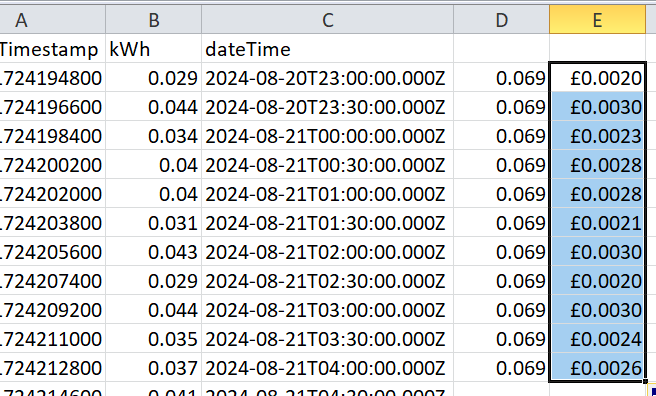Image resolution: width=656 pixels, height=396 pixels.
Task: Select cell 2024-08-21T00:30:00.000Z
Action: coord(328,165)
